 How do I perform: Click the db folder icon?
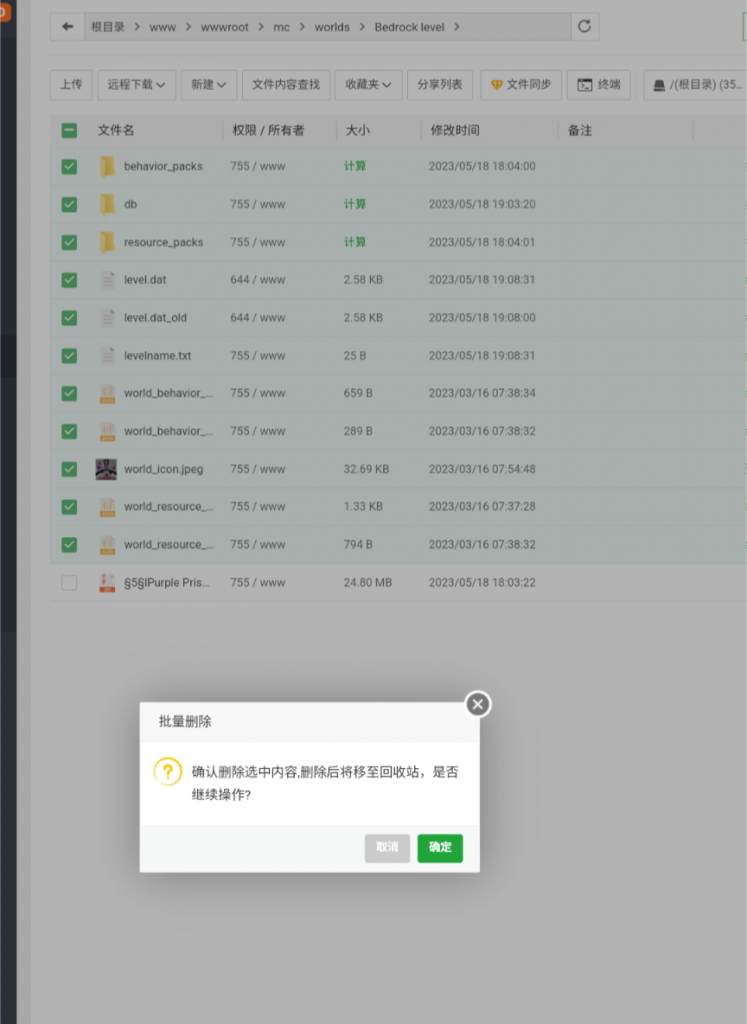tap(107, 204)
